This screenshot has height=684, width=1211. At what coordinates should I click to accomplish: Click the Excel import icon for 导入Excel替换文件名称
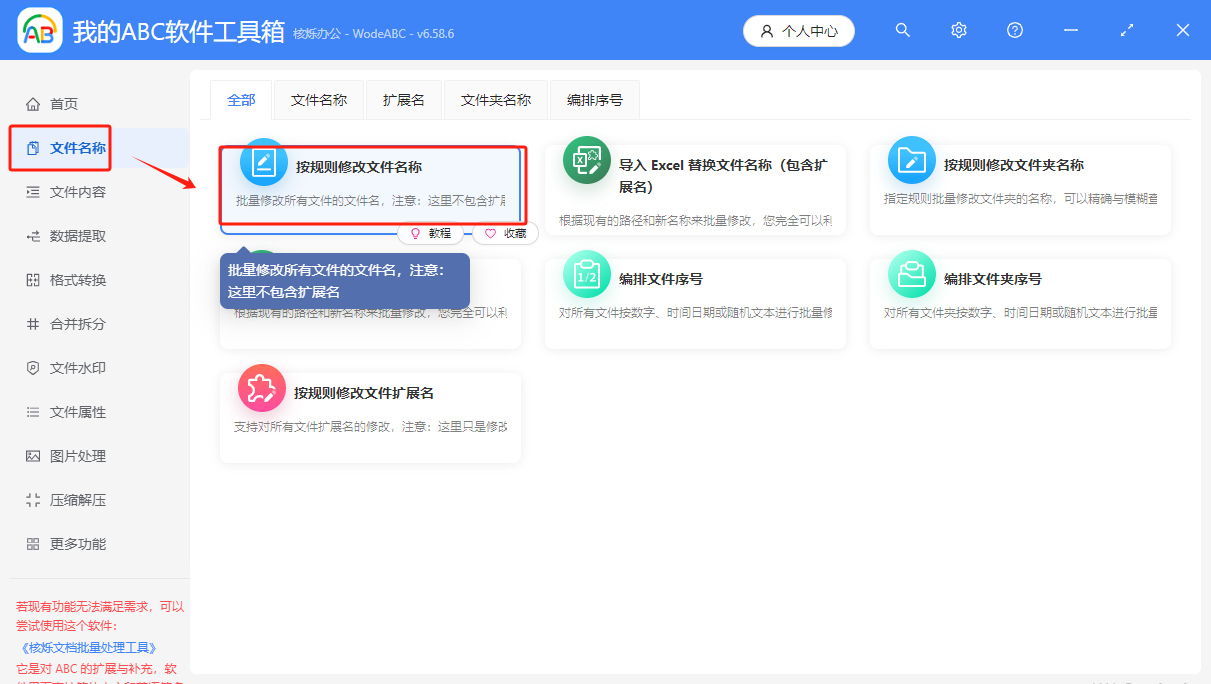pyautogui.click(x=588, y=162)
